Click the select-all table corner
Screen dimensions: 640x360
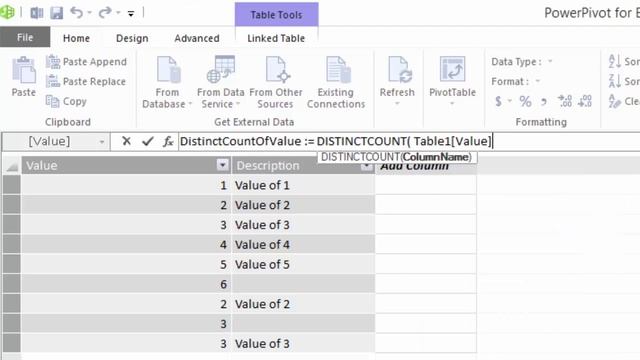click(x=12, y=165)
